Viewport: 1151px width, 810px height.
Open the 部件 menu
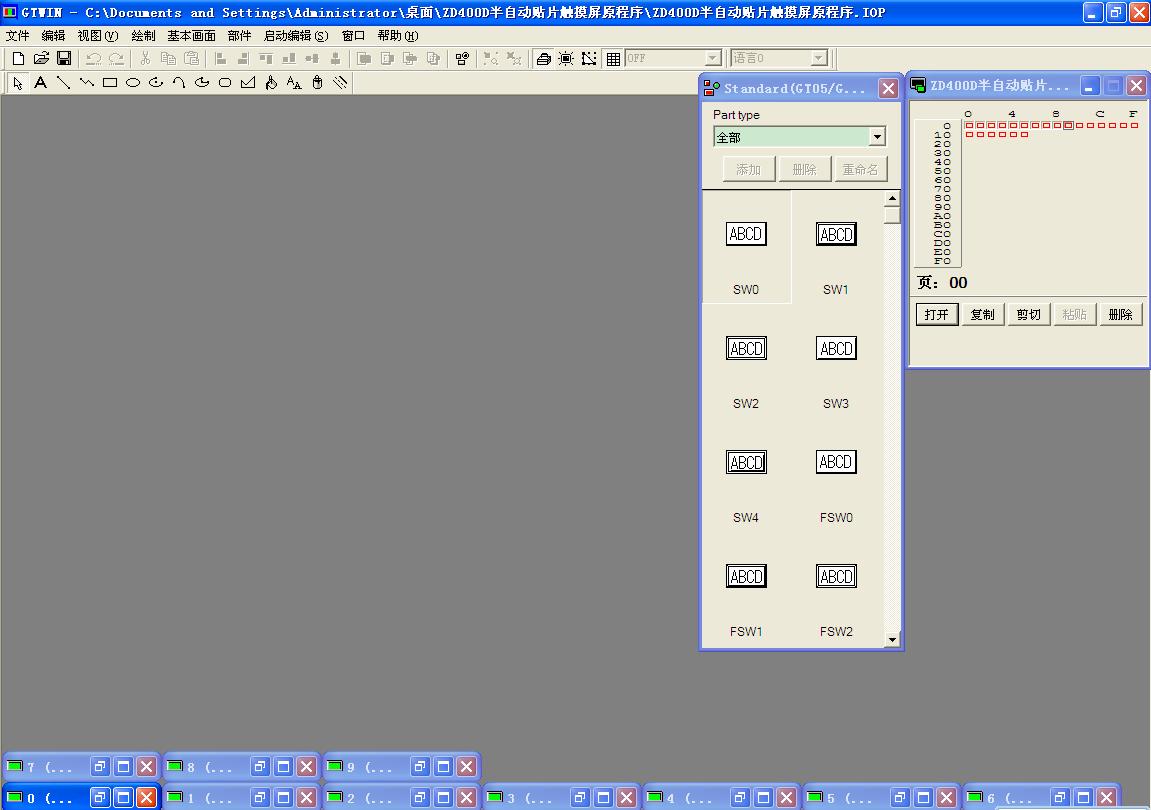[239, 36]
